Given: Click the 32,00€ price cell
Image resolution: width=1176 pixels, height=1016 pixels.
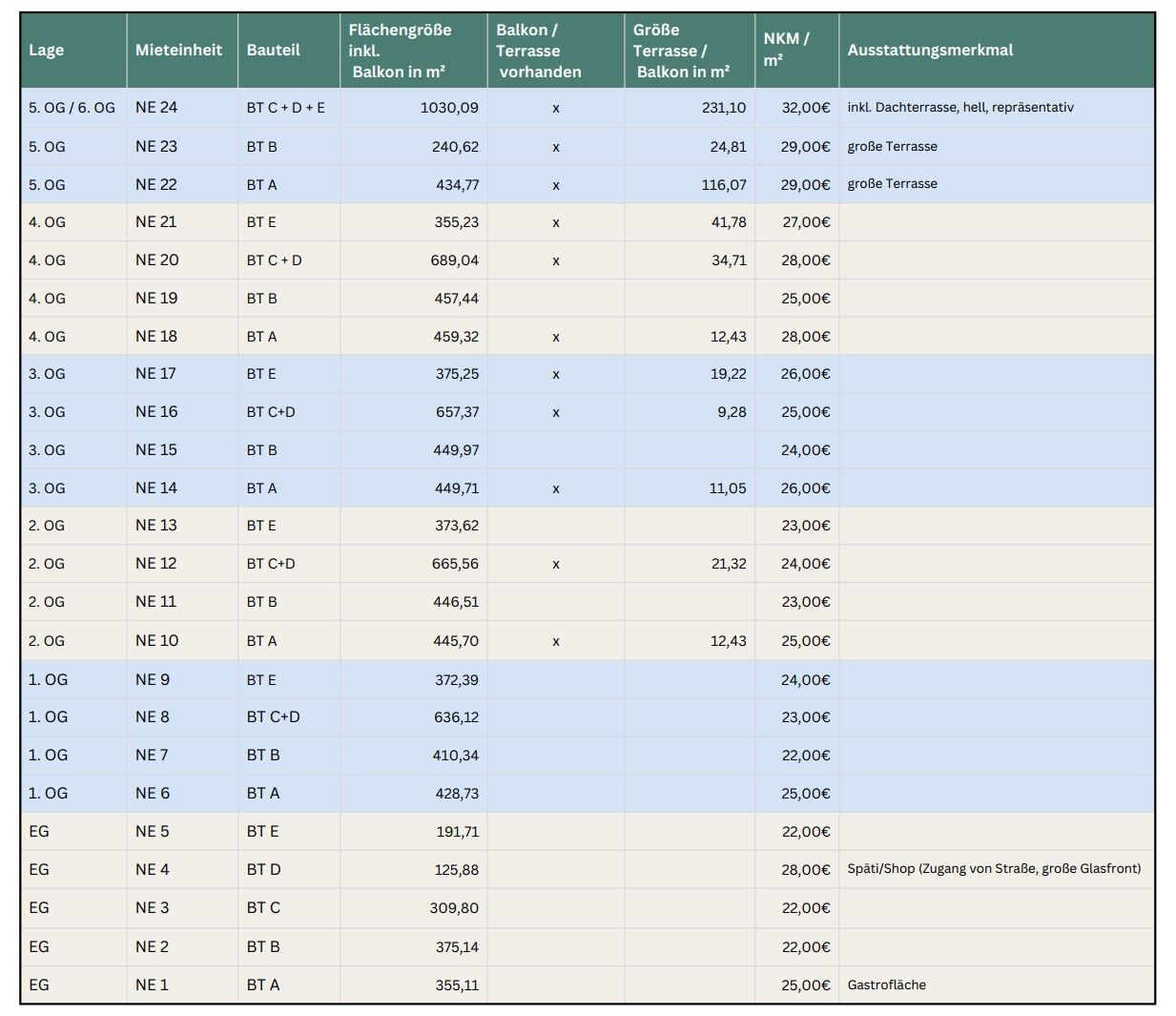Looking at the screenshot, I should click(805, 108).
